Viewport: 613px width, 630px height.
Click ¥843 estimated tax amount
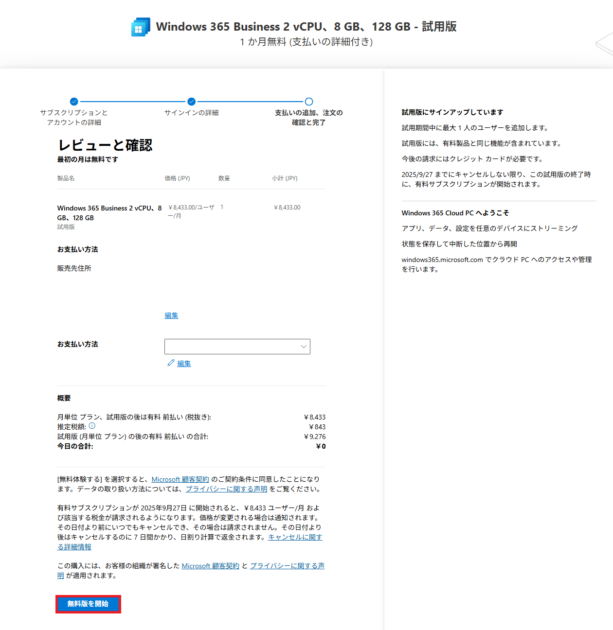point(317,427)
